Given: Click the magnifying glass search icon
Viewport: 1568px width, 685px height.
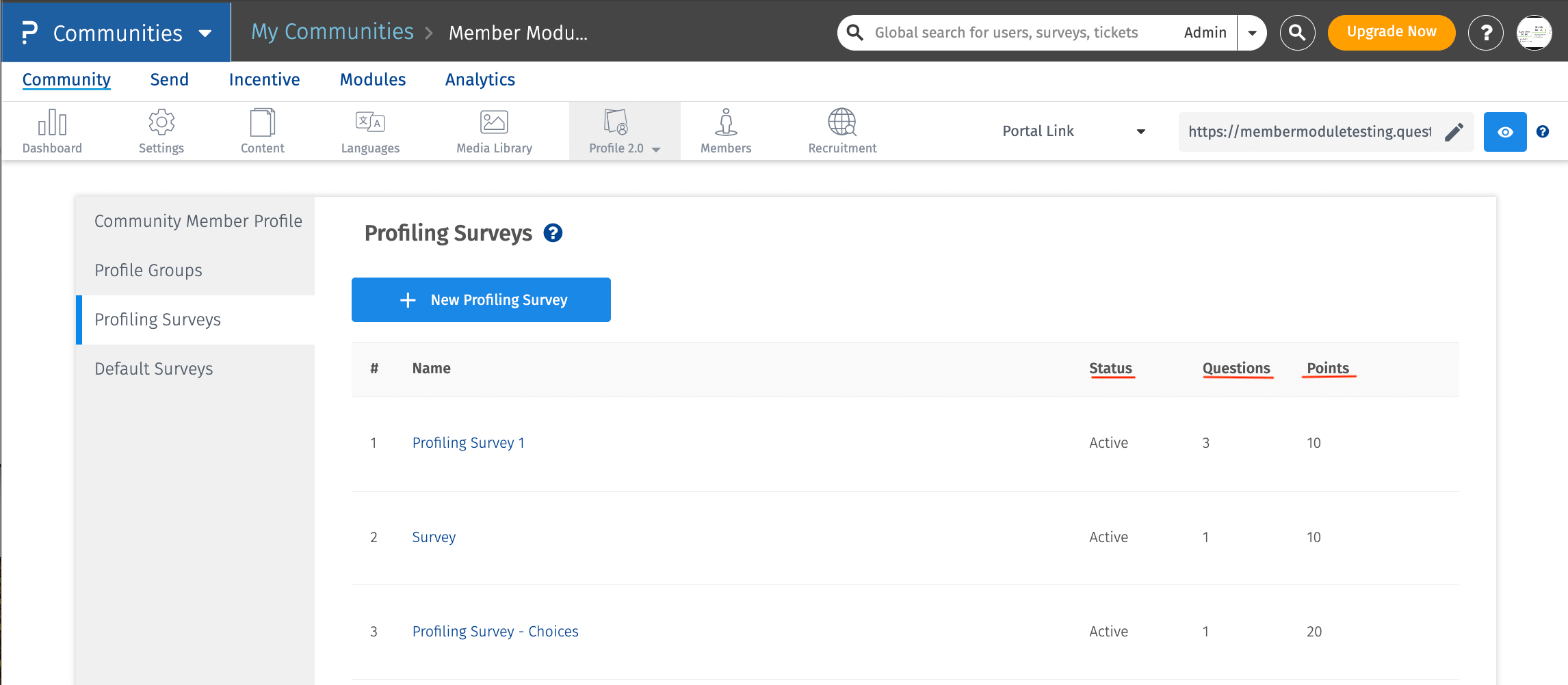Looking at the screenshot, I should pyautogui.click(x=1297, y=32).
